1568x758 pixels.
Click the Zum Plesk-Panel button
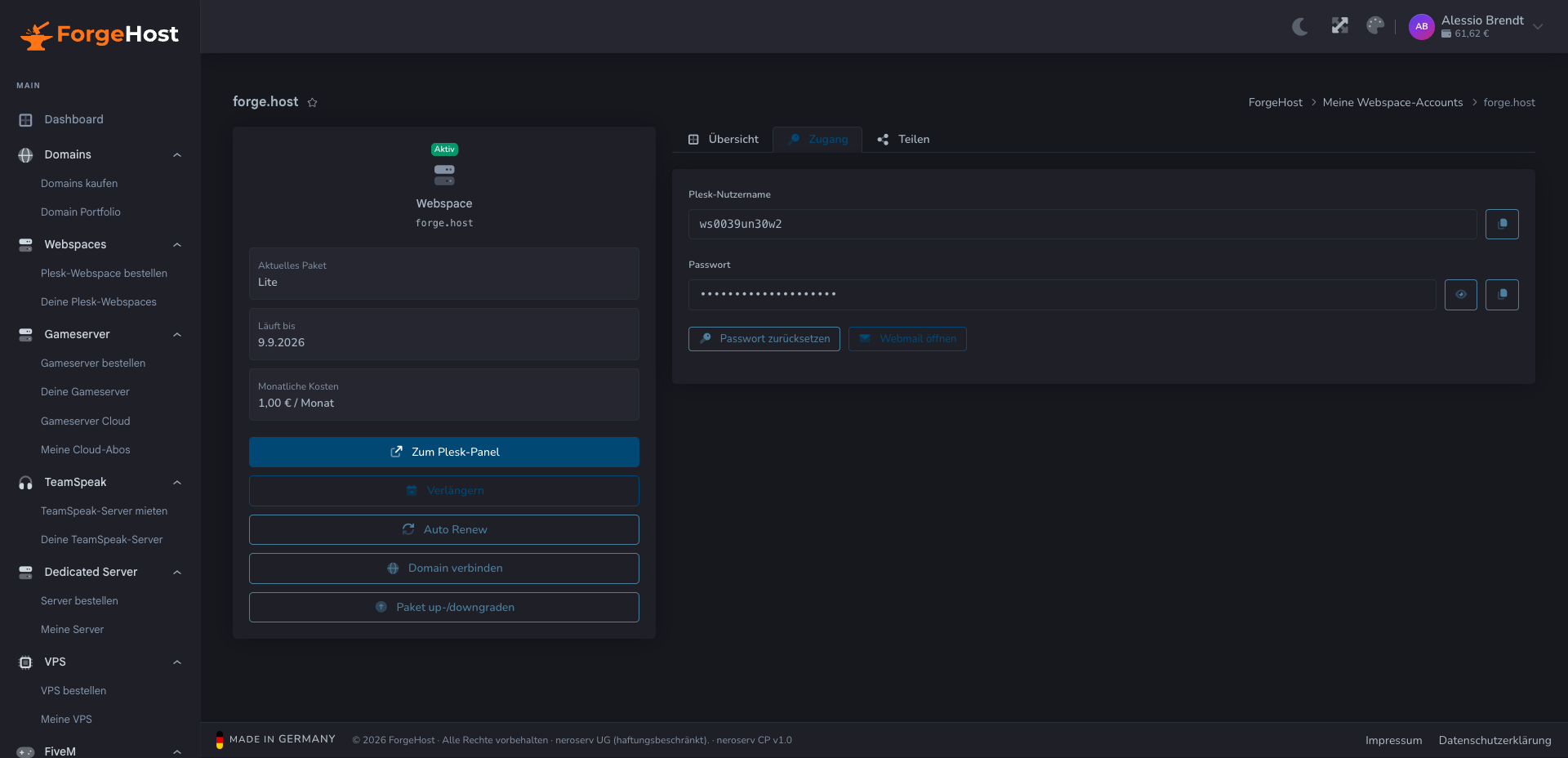click(x=444, y=453)
